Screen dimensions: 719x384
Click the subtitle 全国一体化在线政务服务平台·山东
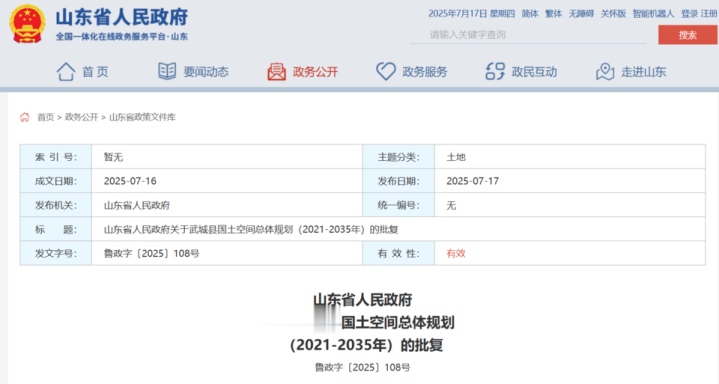pos(122,37)
